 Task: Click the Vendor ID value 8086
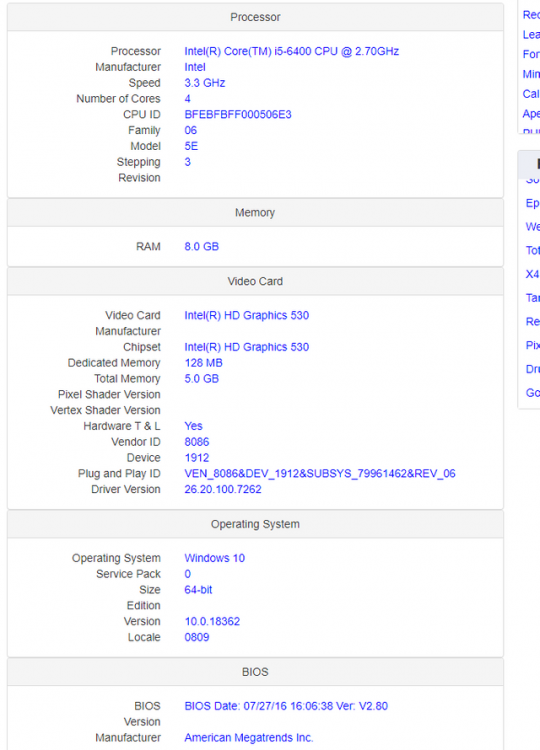click(x=197, y=441)
